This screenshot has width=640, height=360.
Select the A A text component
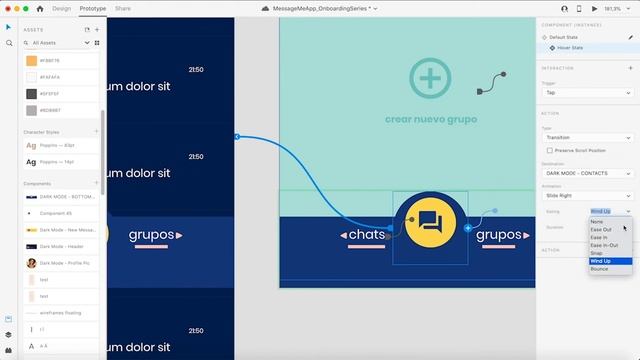(x=61, y=346)
